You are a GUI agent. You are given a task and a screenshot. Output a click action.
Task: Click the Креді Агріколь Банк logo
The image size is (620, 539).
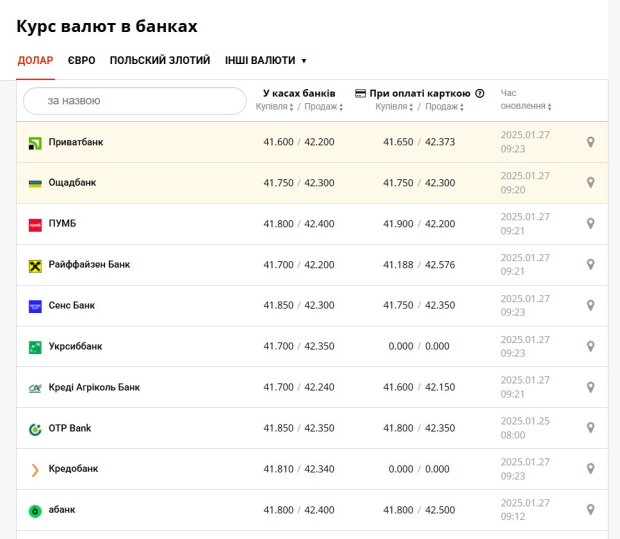[35, 389]
